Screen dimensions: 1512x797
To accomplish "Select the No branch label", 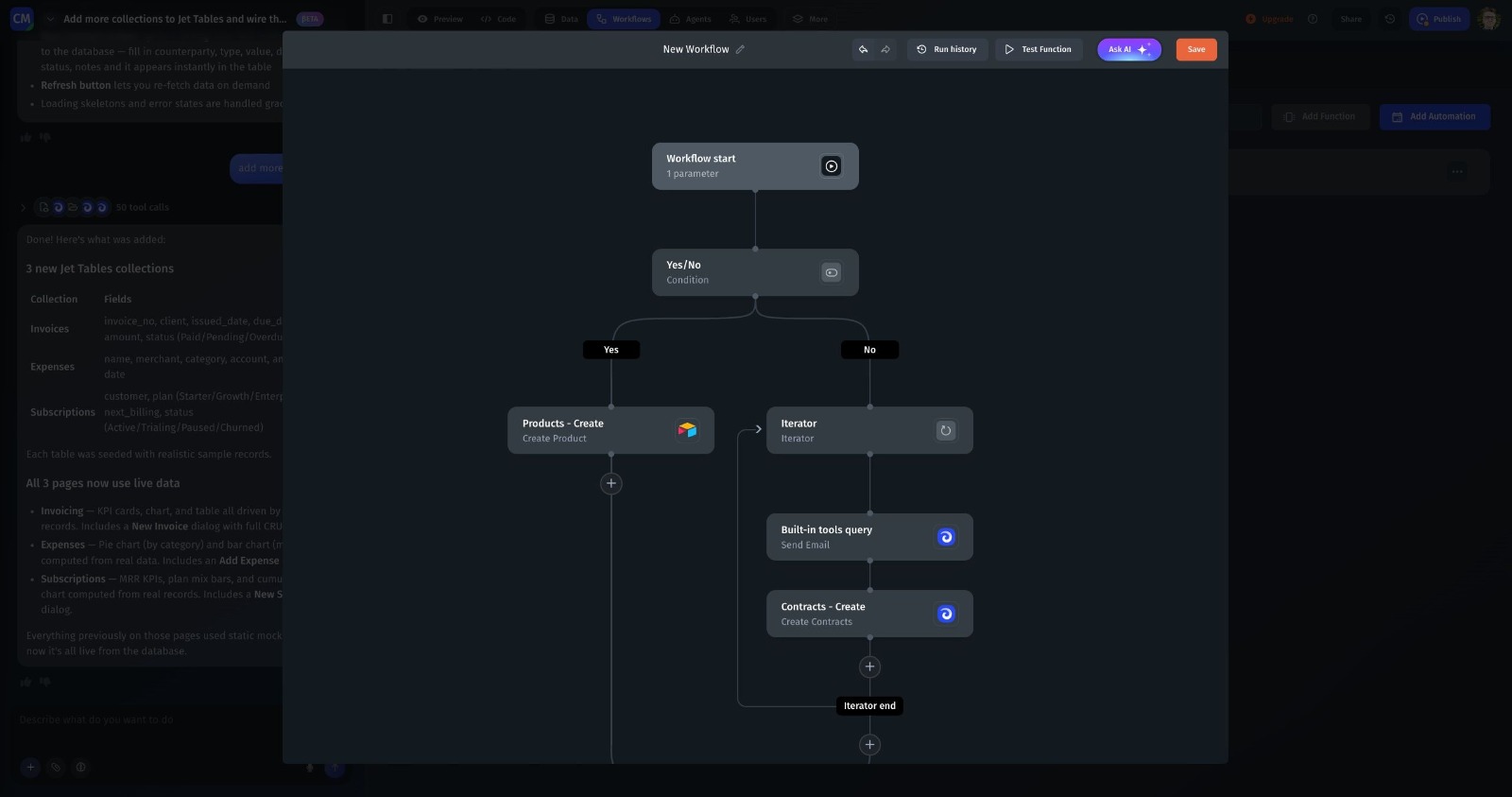I will pyautogui.click(x=869, y=350).
